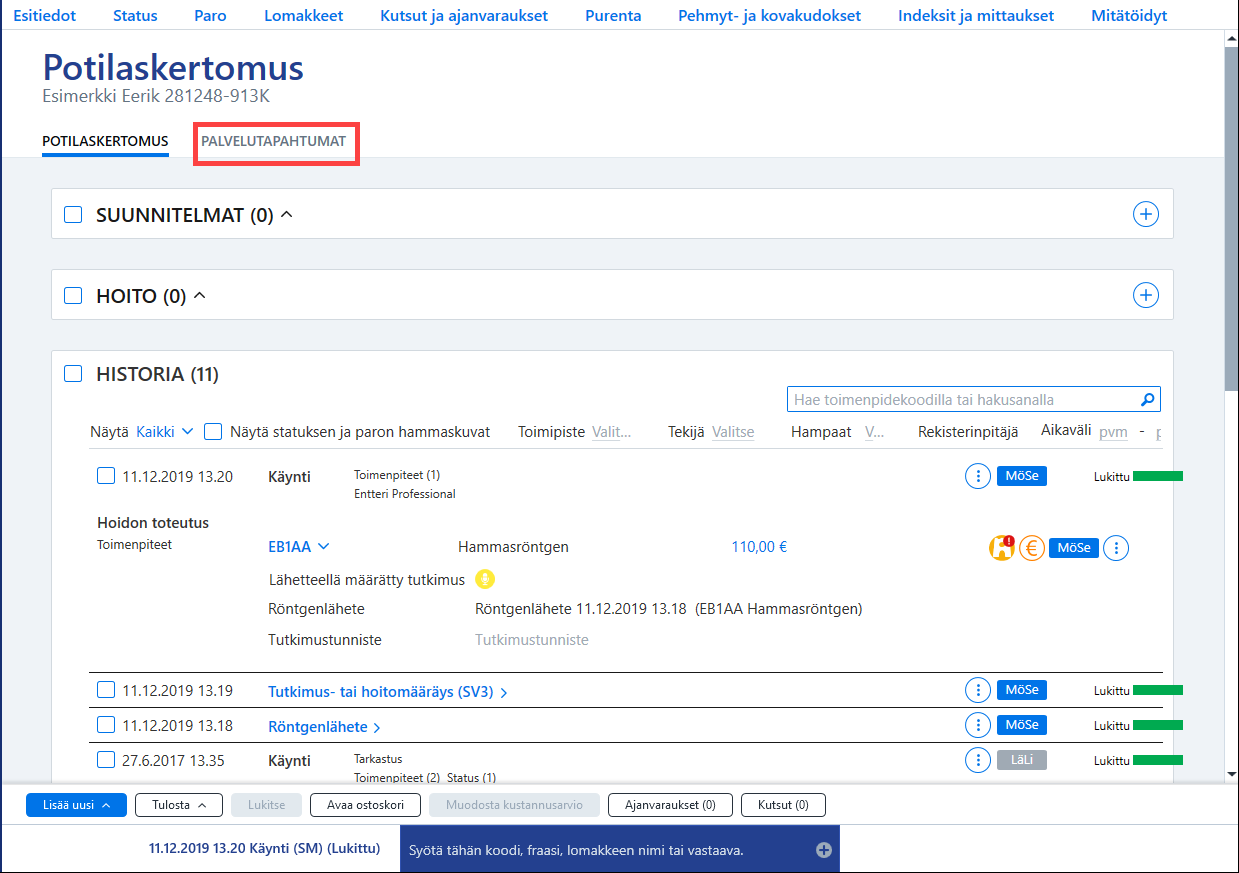The width and height of the screenshot is (1239, 873).
Task: Enable Näytä statuksen ja paron hammaskuvat checkbox
Action: point(213,432)
